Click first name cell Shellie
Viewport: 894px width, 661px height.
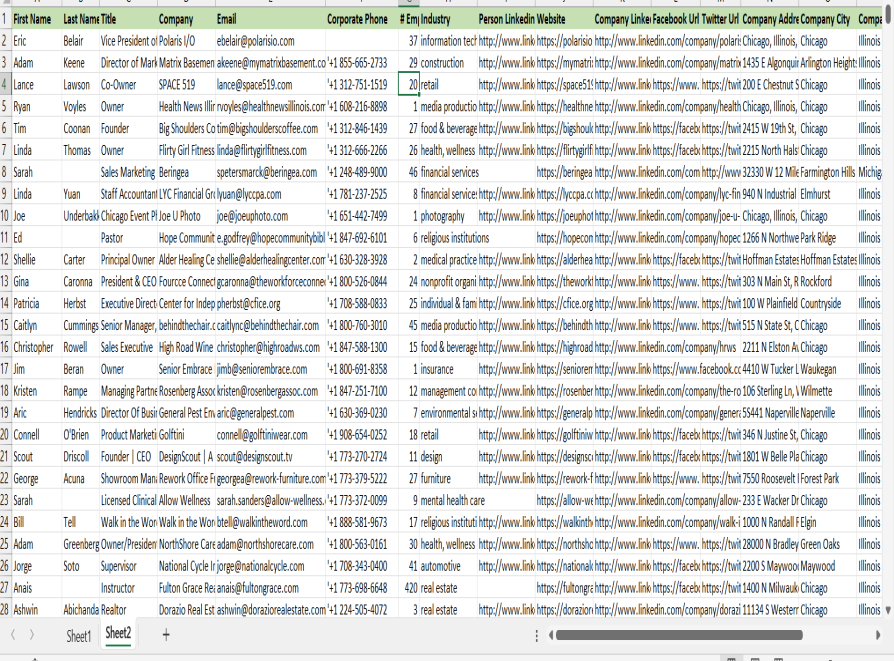(36, 260)
